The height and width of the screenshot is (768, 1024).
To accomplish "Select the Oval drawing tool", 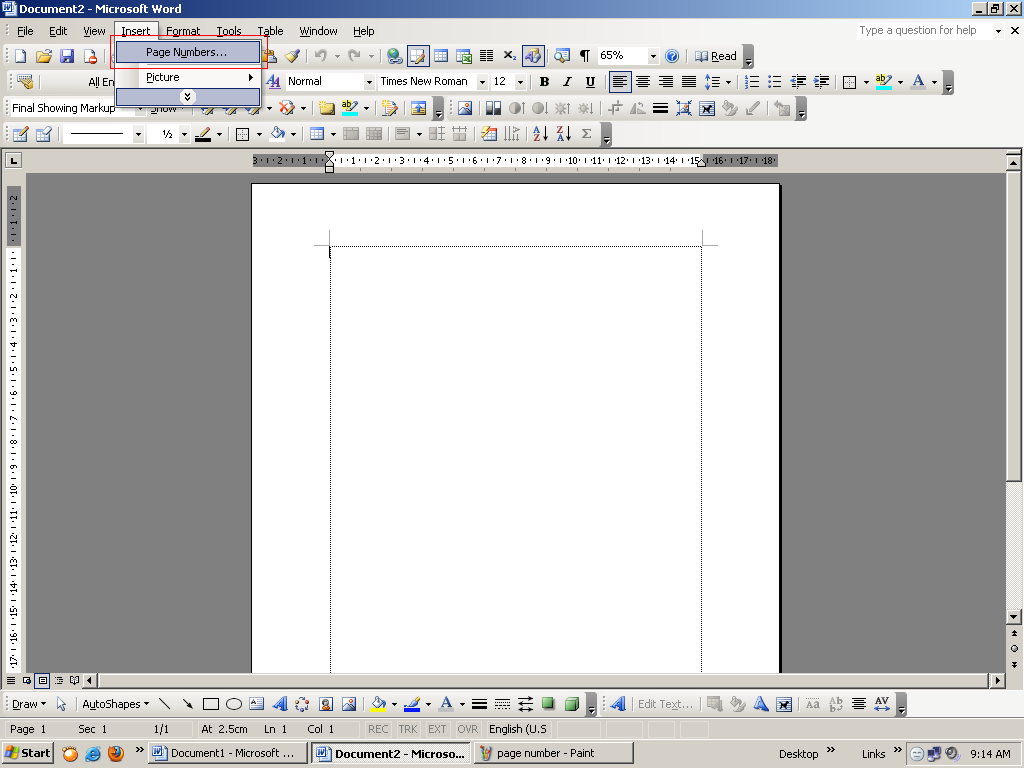I will [234, 704].
